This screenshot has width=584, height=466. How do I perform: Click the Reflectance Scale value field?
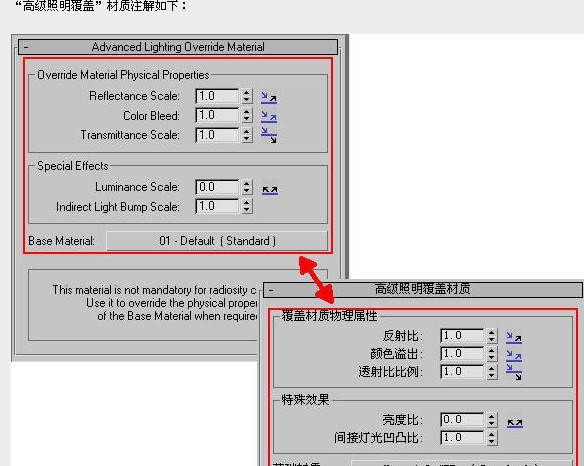pos(217,96)
